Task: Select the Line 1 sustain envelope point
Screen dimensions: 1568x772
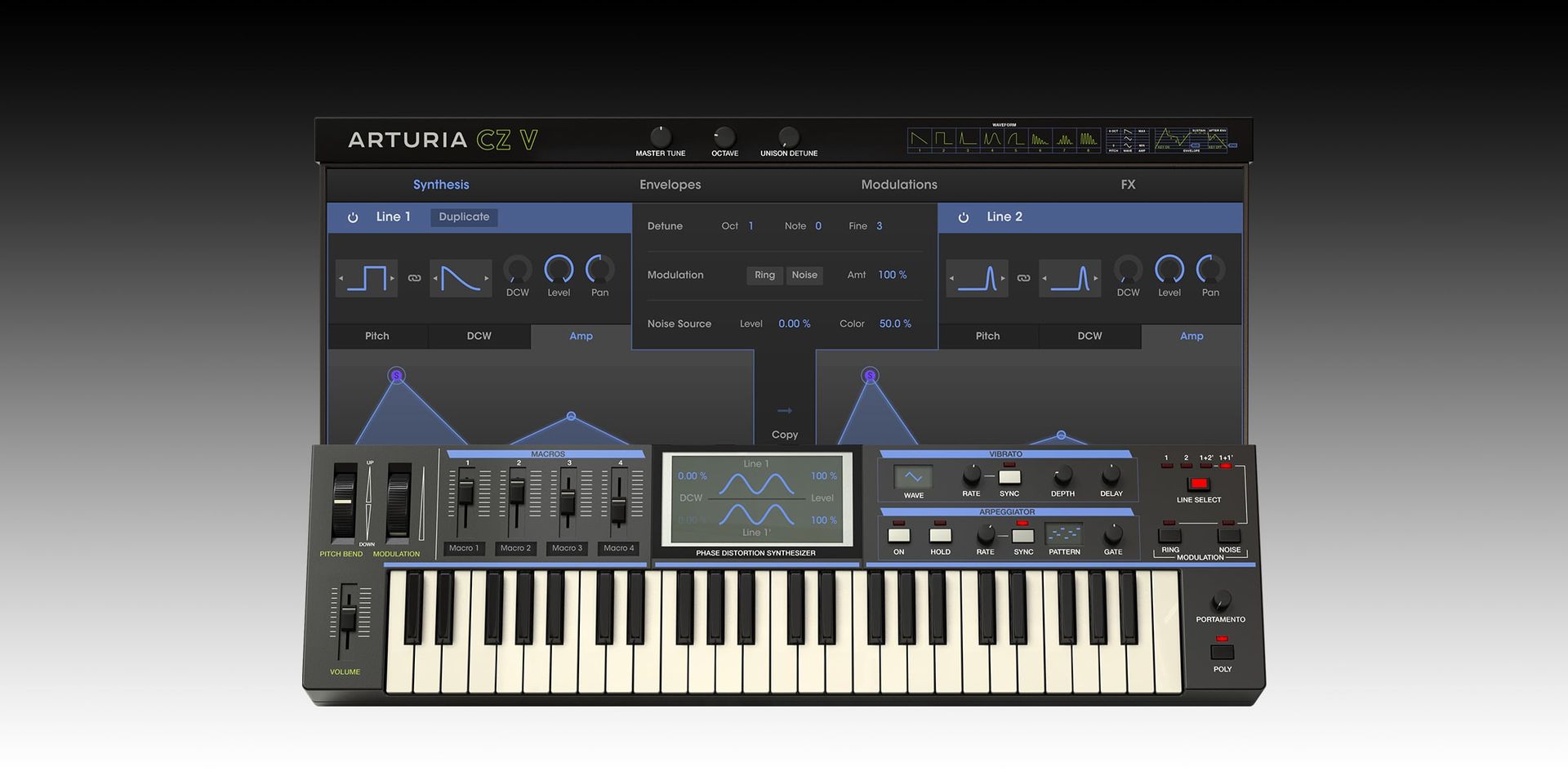Action: pyautogui.click(x=396, y=376)
